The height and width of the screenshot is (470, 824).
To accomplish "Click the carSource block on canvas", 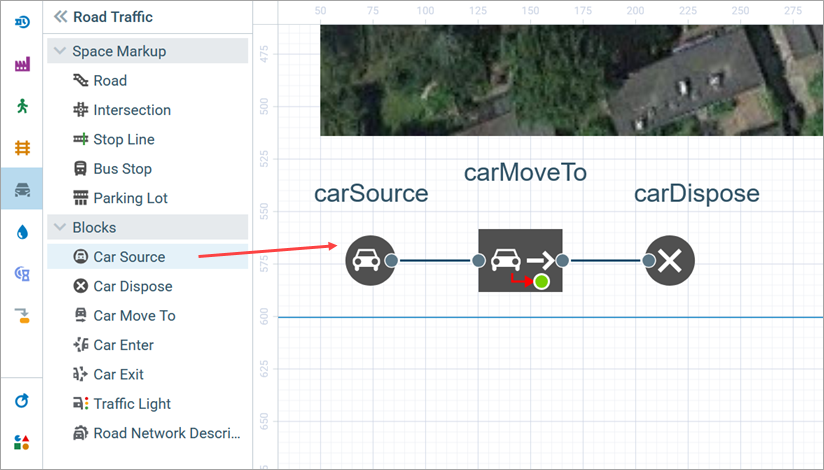I will (x=366, y=261).
